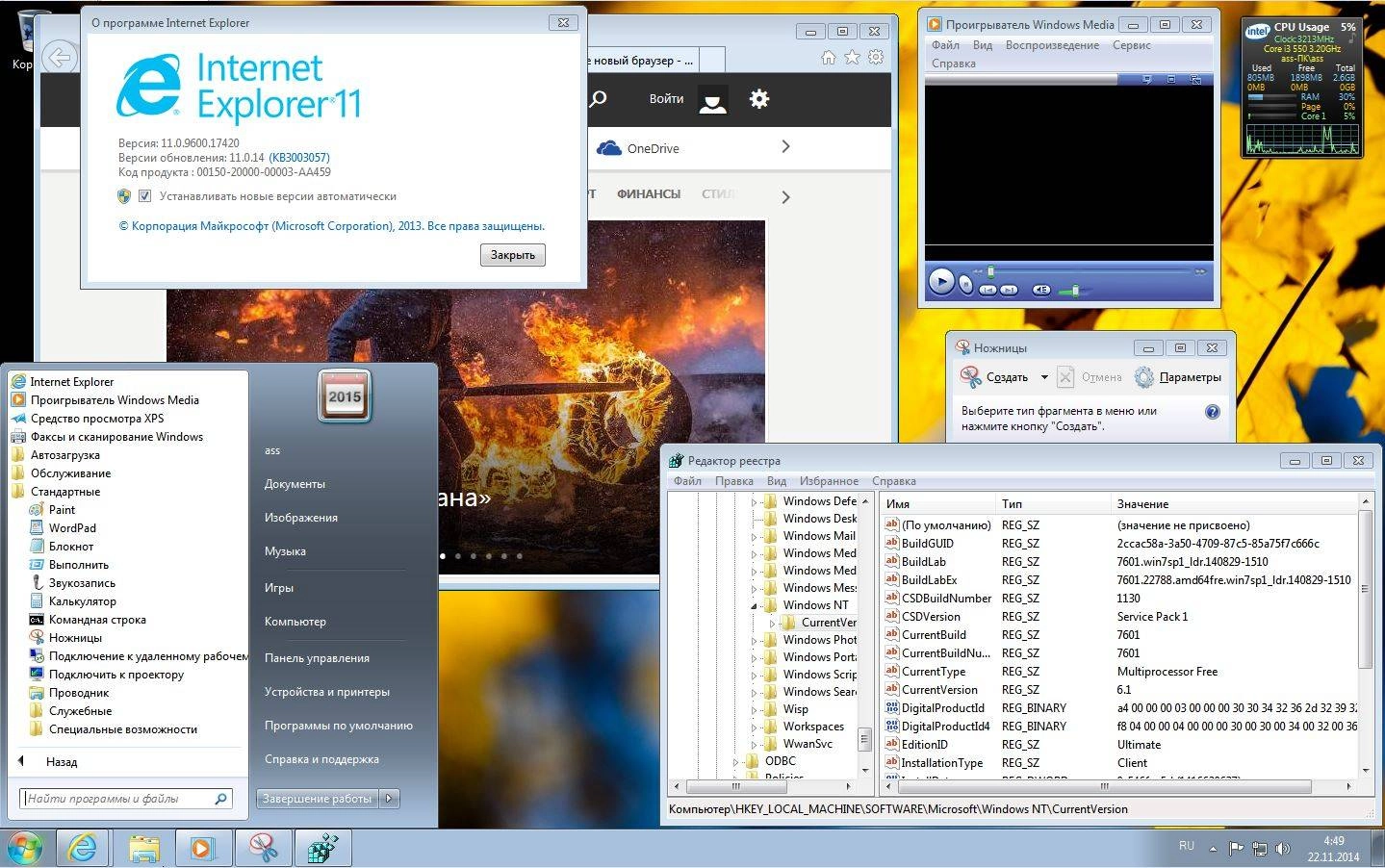Open Средство просмотра XPS from Start menu

(96, 419)
